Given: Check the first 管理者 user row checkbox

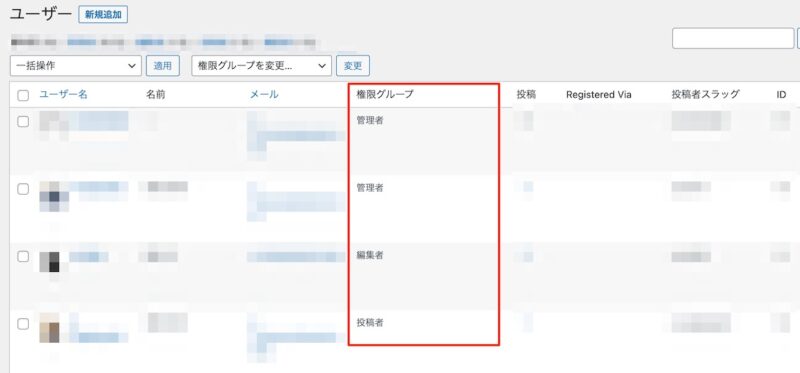Looking at the screenshot, I should [x=23, y=121].
